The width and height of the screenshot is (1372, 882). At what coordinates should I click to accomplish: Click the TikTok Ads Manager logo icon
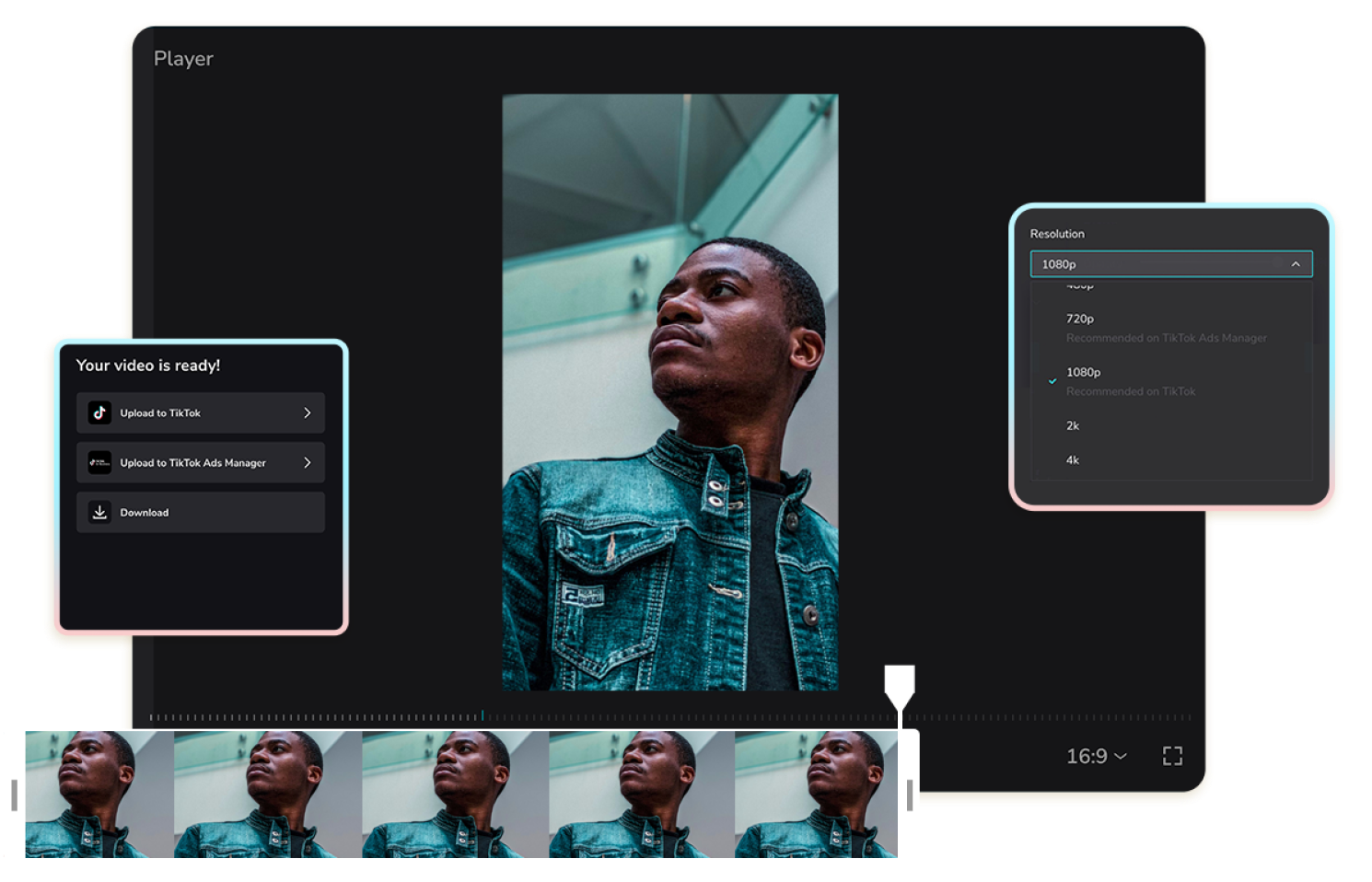point(99,462)
